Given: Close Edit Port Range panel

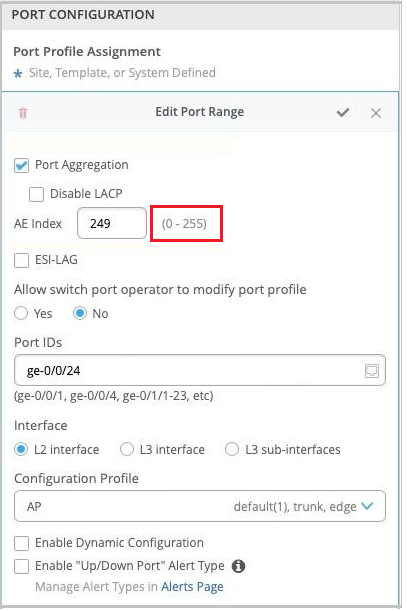Looking at the screenshot, I should (x=376, y=113).
